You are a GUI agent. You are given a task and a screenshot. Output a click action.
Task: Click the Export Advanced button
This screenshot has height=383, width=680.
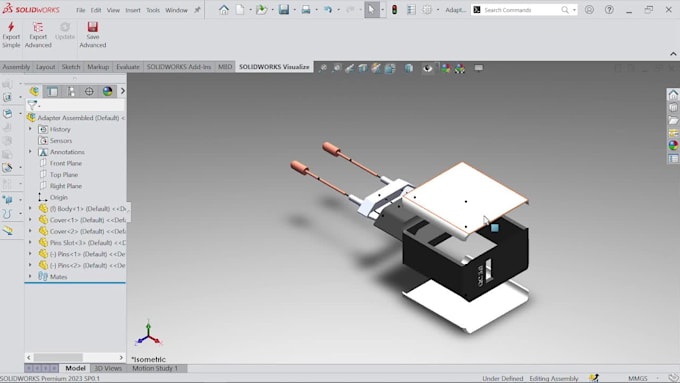pyautogui.click(x=38, y=35)
